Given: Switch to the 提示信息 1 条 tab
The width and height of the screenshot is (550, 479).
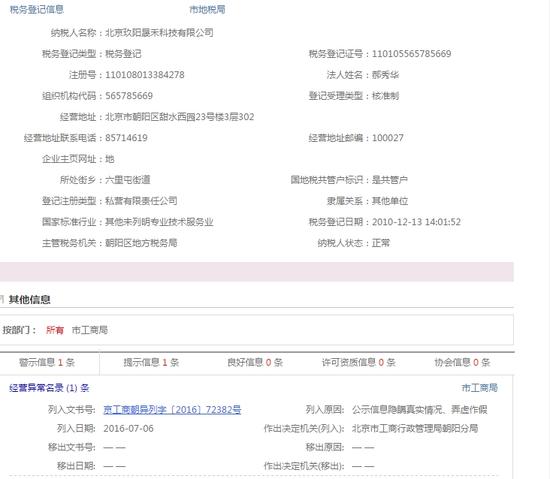Looking at the screenshot, I should [x=152, y=362].
